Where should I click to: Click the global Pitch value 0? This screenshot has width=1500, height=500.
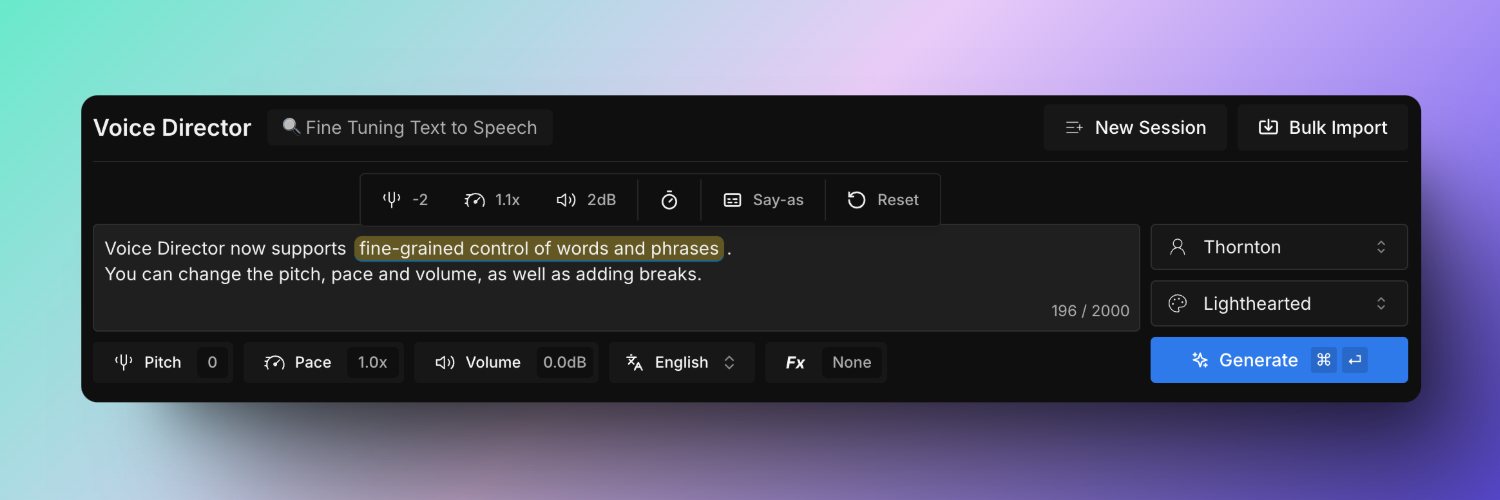(212, 362)
